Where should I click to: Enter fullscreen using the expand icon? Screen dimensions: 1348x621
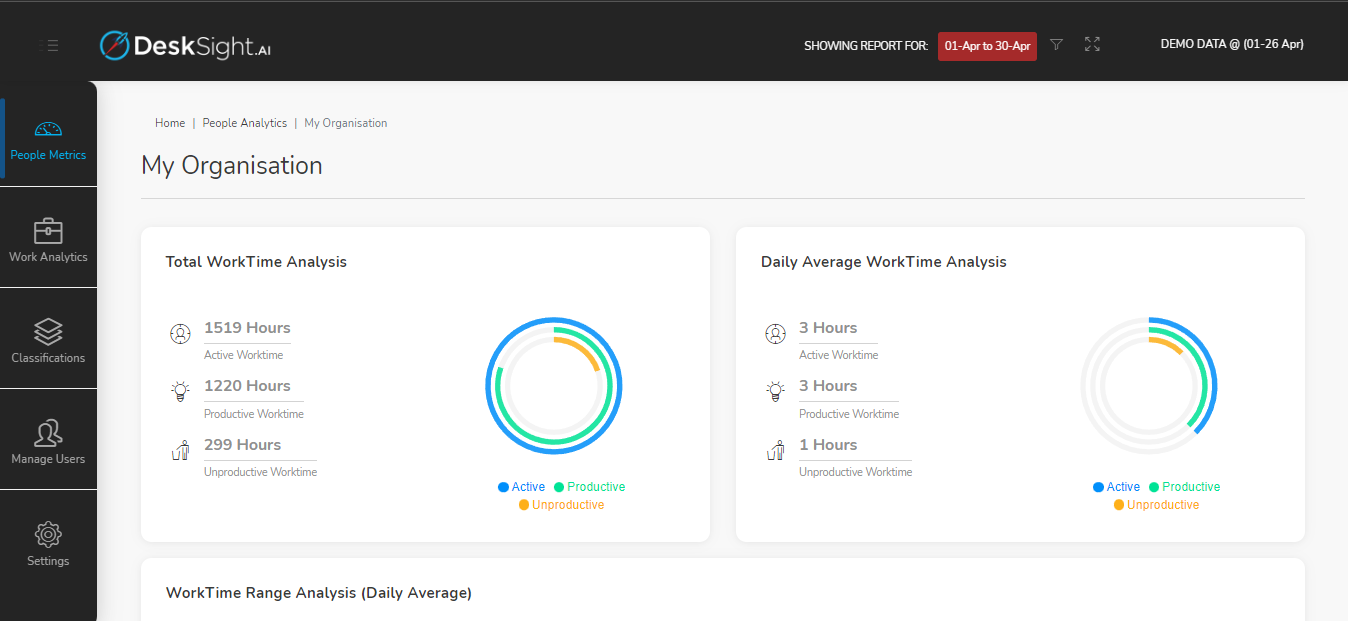[1092, 45]
